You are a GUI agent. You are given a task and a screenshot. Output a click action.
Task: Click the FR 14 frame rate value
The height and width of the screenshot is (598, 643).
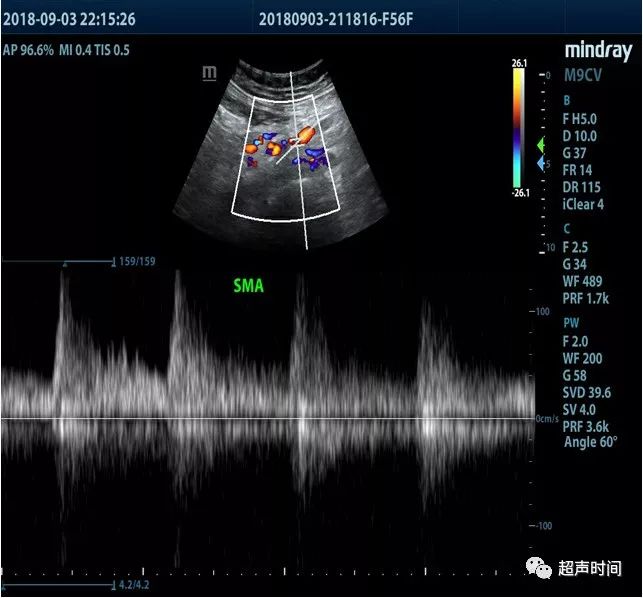tap(577, 170)
